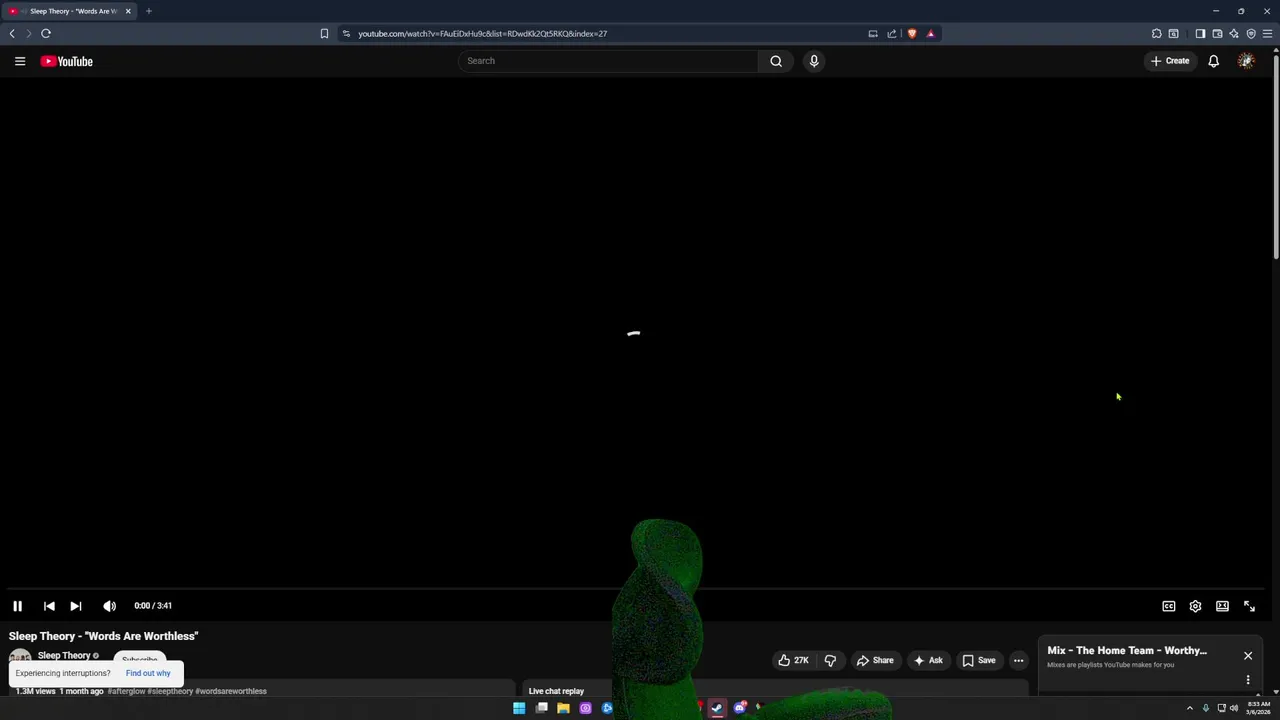The height and width of the screenshot is (720, 1280).
Task: Click the YouTube search box
Action: [x=608, y=61]
